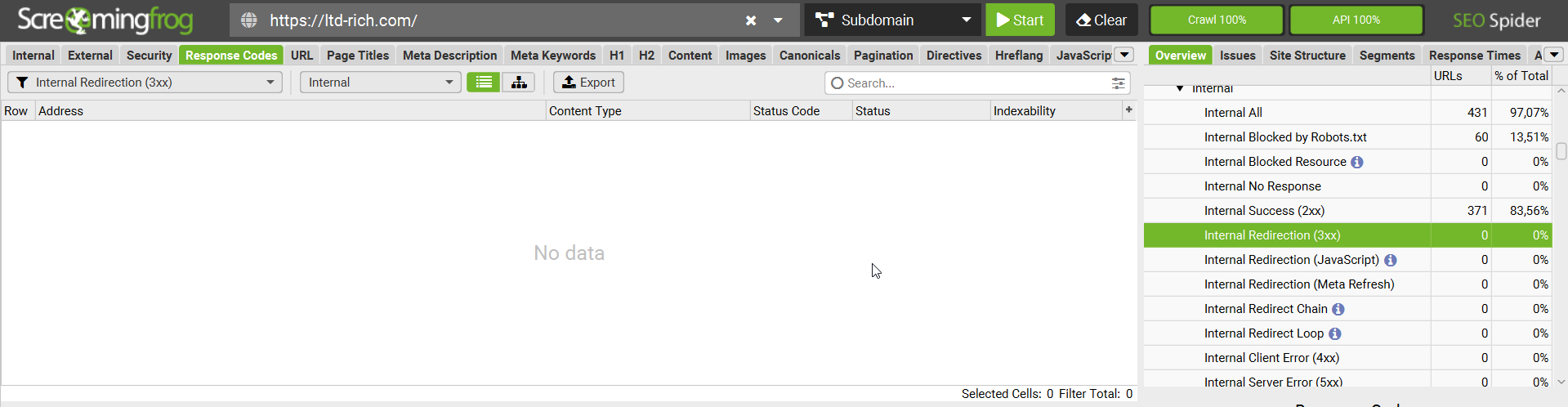Click the API 100% progress bar

[1356, 20]
